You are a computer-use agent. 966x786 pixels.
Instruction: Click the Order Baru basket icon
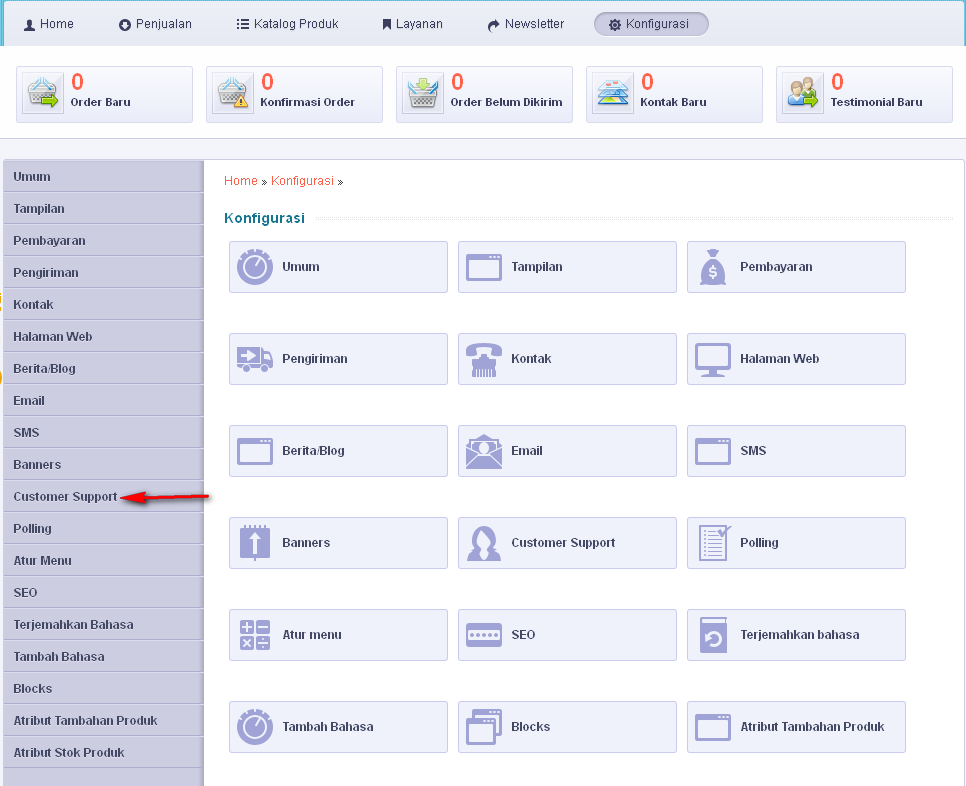tap(43, 93)
